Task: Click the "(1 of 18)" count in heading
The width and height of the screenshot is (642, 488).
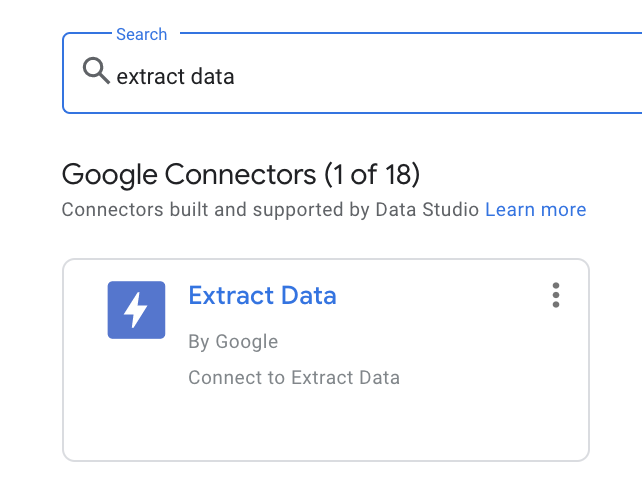Action: (371, 174)
